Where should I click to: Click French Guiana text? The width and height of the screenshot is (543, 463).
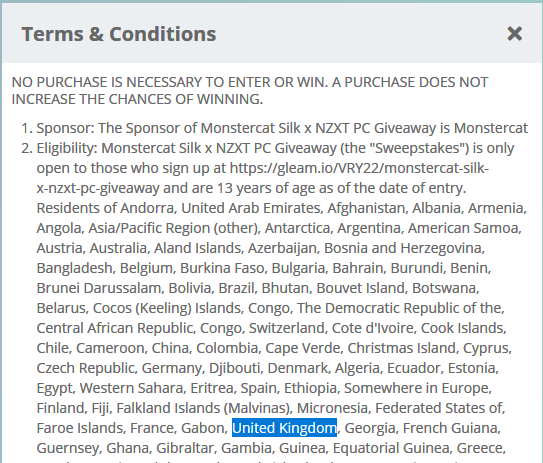[x=451, y=428]
